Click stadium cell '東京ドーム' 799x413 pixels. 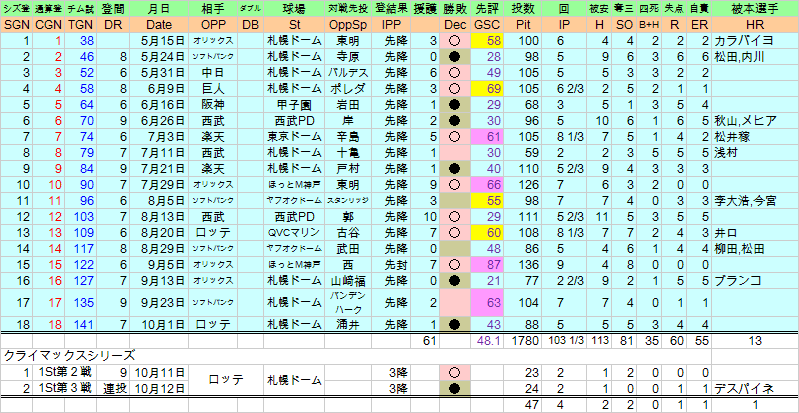click(x=293, y=136)
